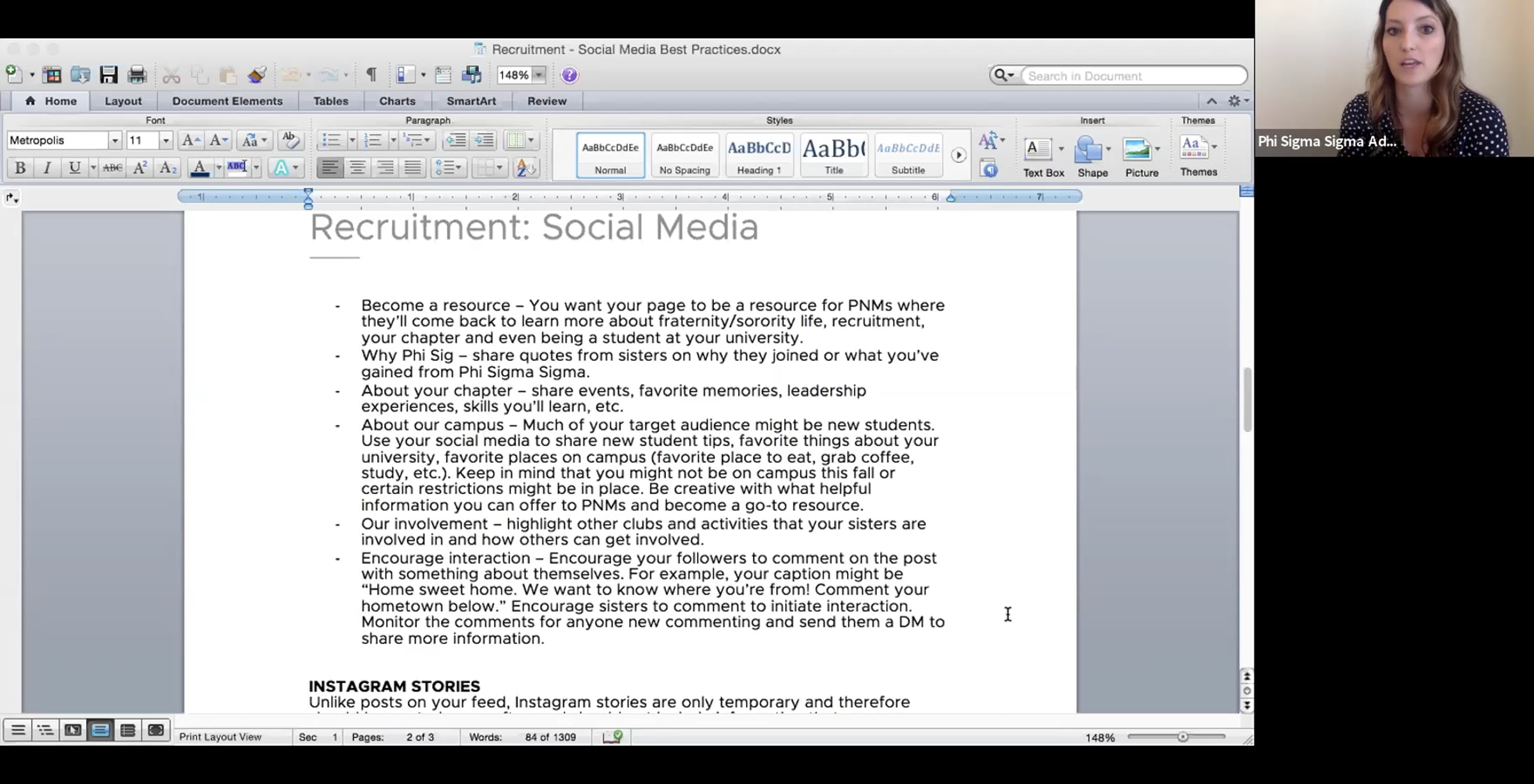
Task: Apply the Normal style
Action: coord(610,155)
